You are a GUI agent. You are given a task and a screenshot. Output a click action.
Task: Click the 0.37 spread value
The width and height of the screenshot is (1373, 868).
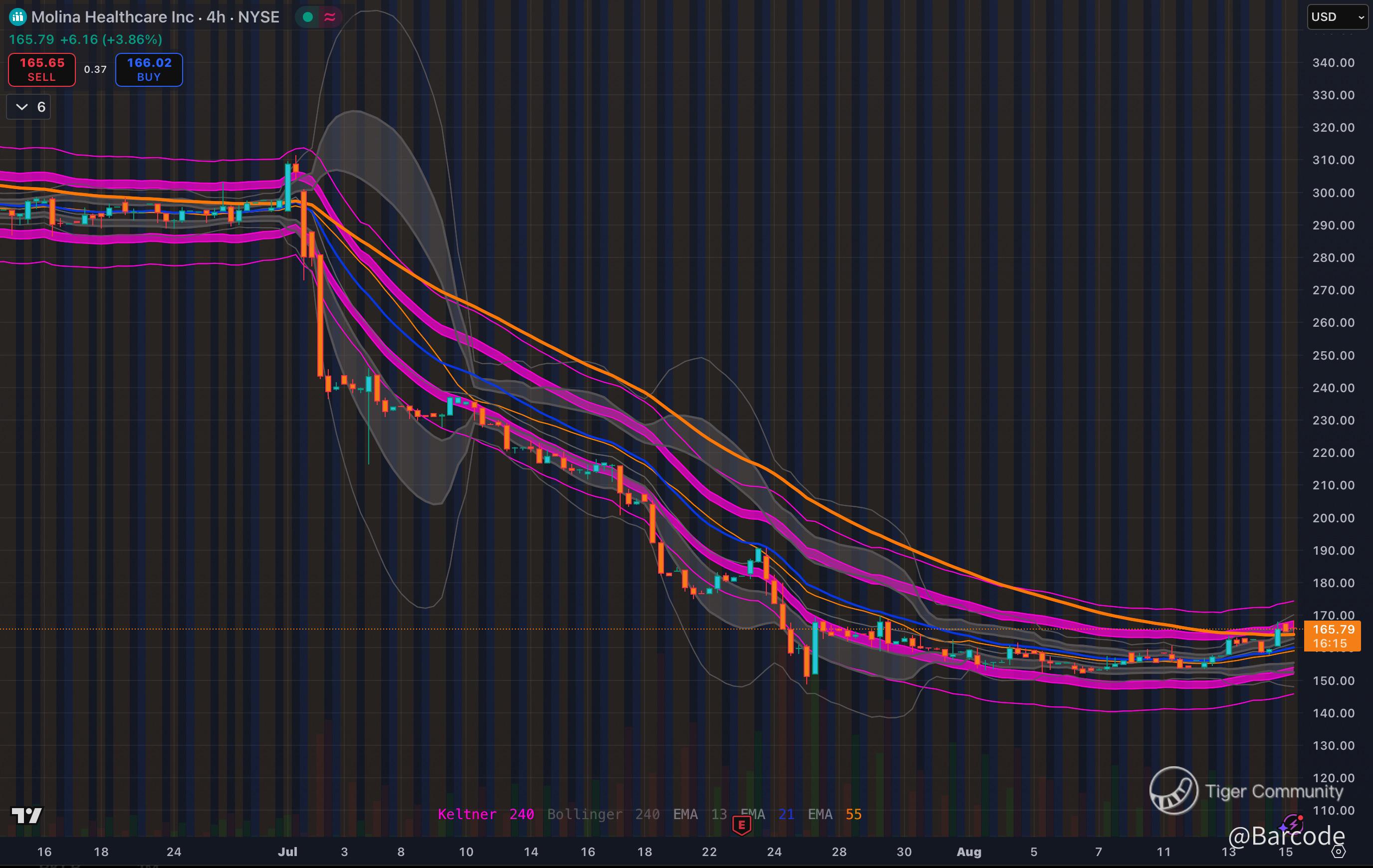pos(95,69)
